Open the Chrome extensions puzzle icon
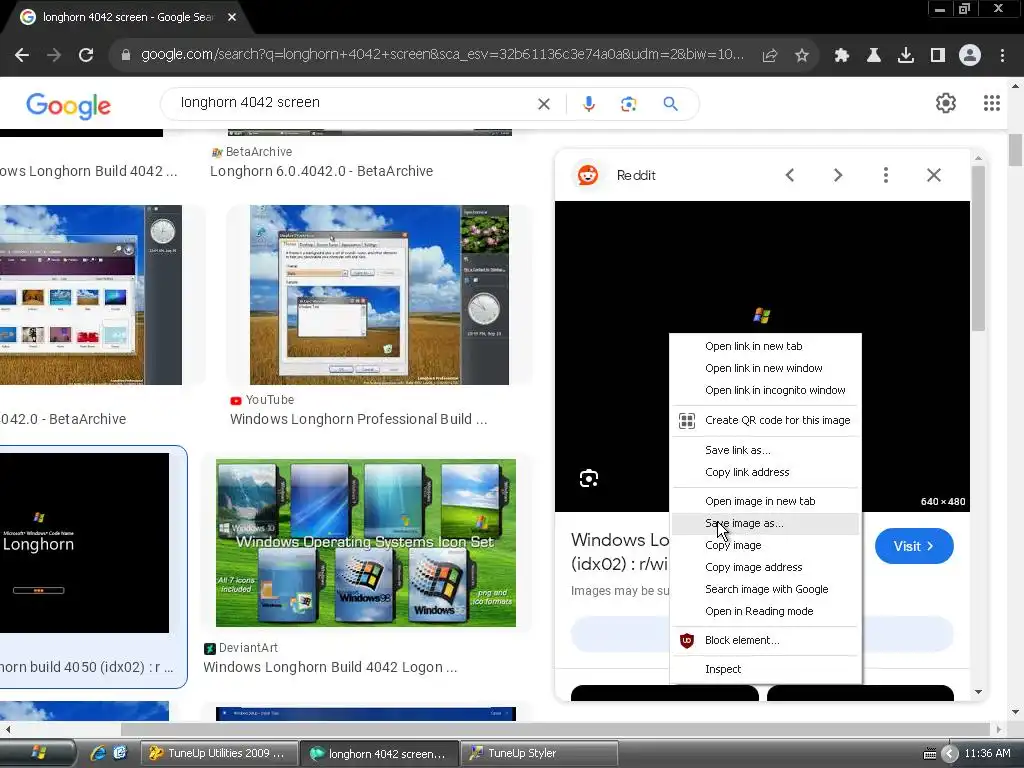This screenshot has width=1024, height=768. [x=842, y=56]
